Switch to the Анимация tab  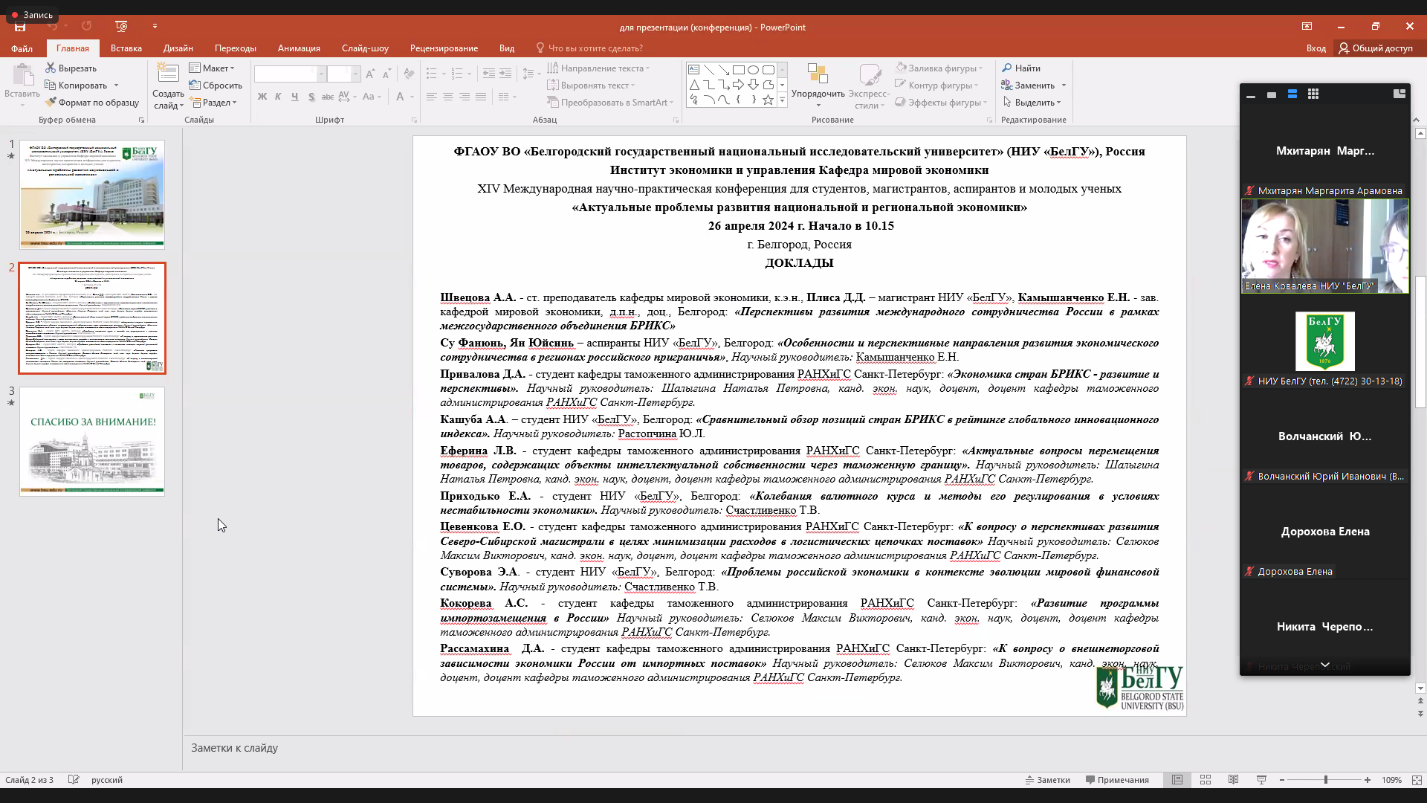pos(299,48)
